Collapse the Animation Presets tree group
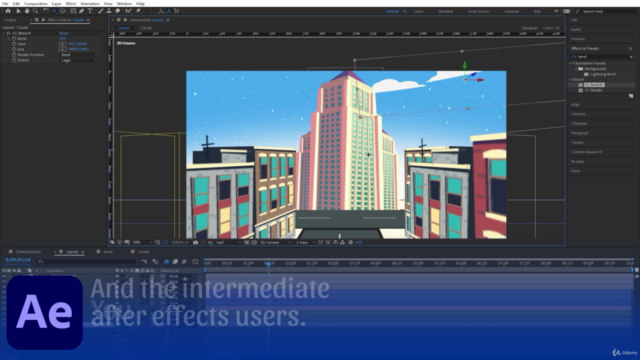The image size is (640, 360). 571,63
